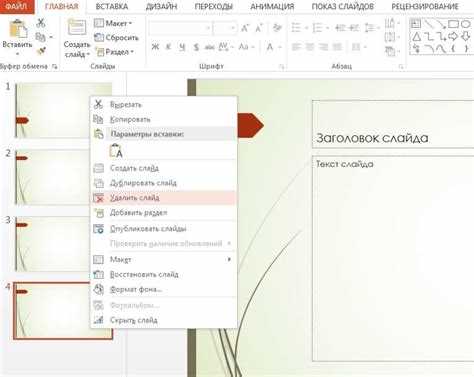Image resolution: width=474 pixels, height=377 pixels.
Task: Open the Макет layout dropdown in ribbon
Action: 113,23
